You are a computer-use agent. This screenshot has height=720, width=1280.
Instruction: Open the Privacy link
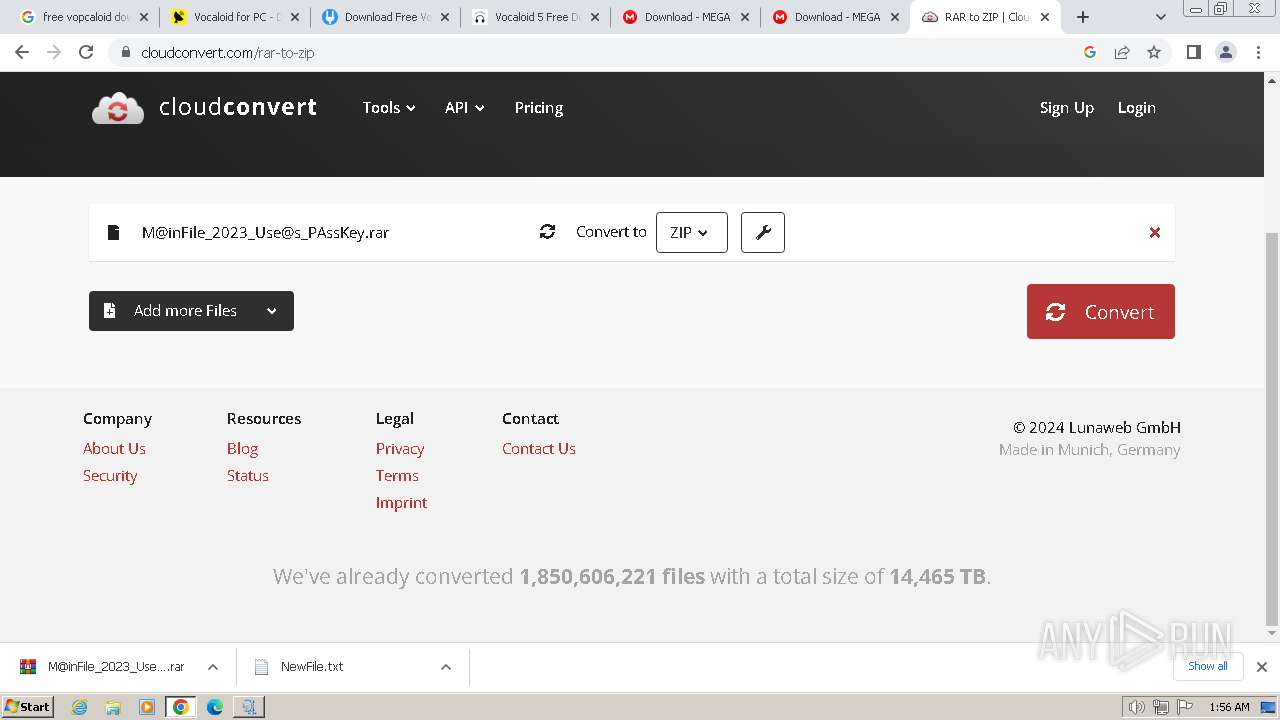[400, 448]
